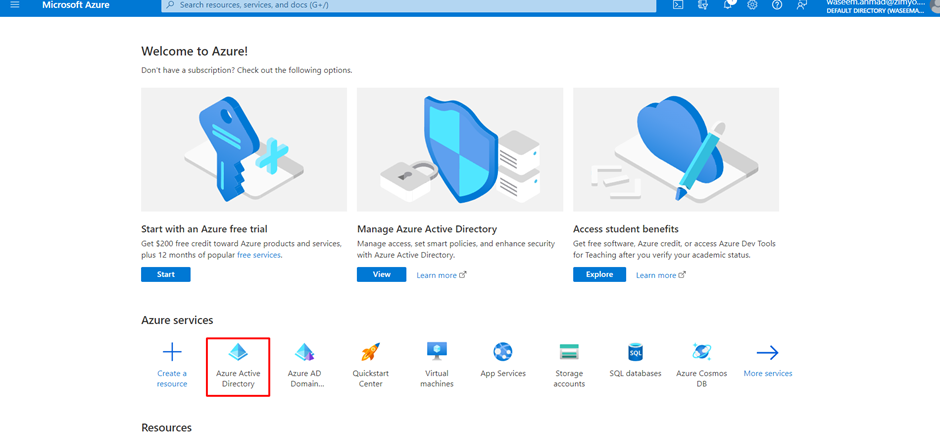This screenshot has width=940, height=432.
Task: Click the Create a resource label
Action: (x=172, y=379)
